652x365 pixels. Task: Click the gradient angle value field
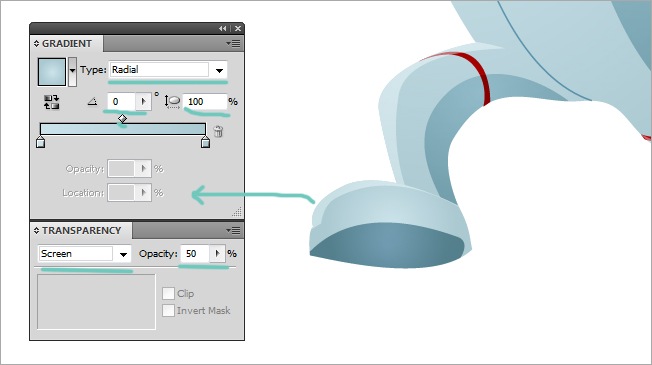click(x=121, y=101)
